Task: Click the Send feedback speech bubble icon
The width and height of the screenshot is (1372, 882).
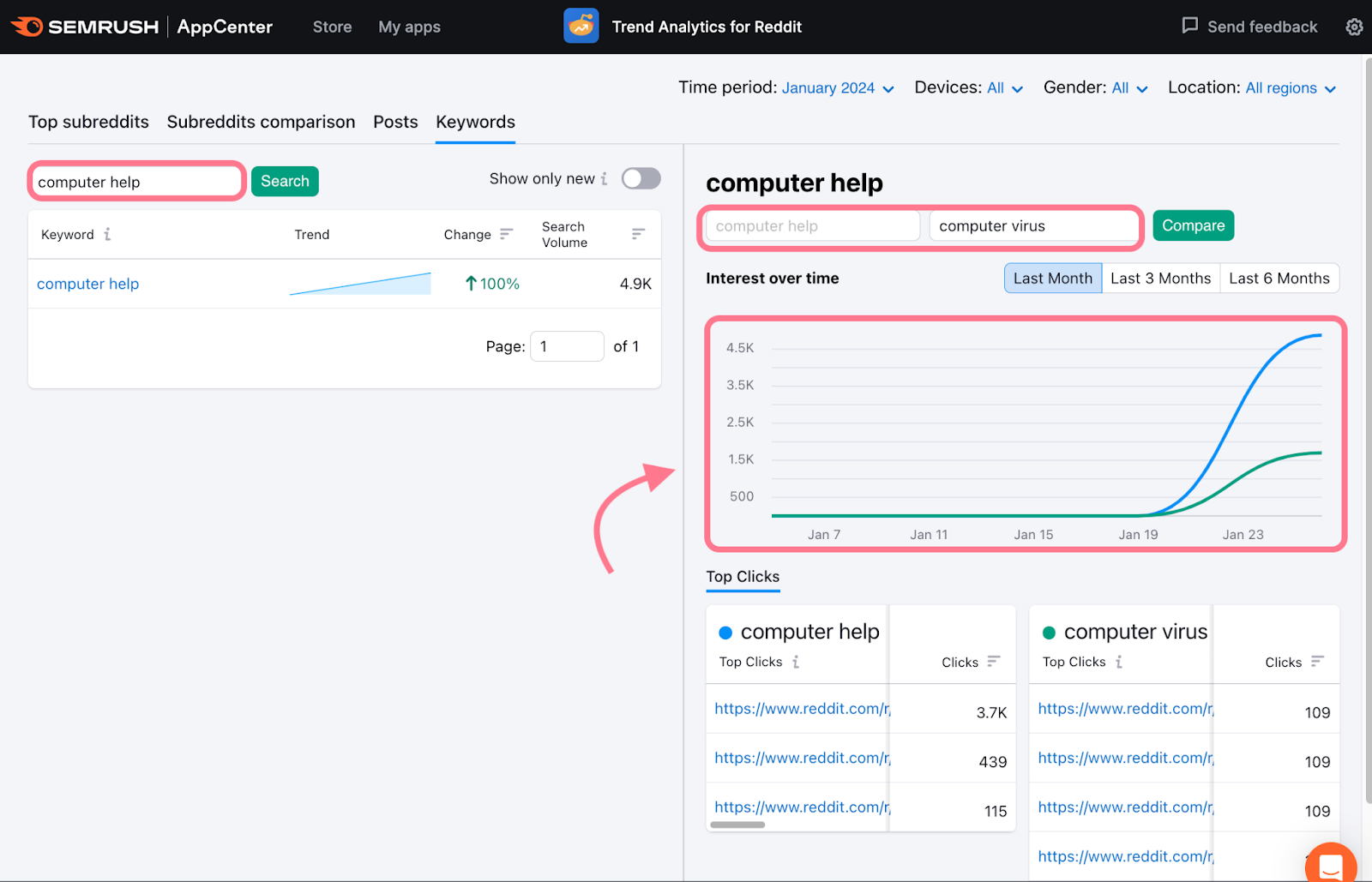Action: pos(1189,26)
